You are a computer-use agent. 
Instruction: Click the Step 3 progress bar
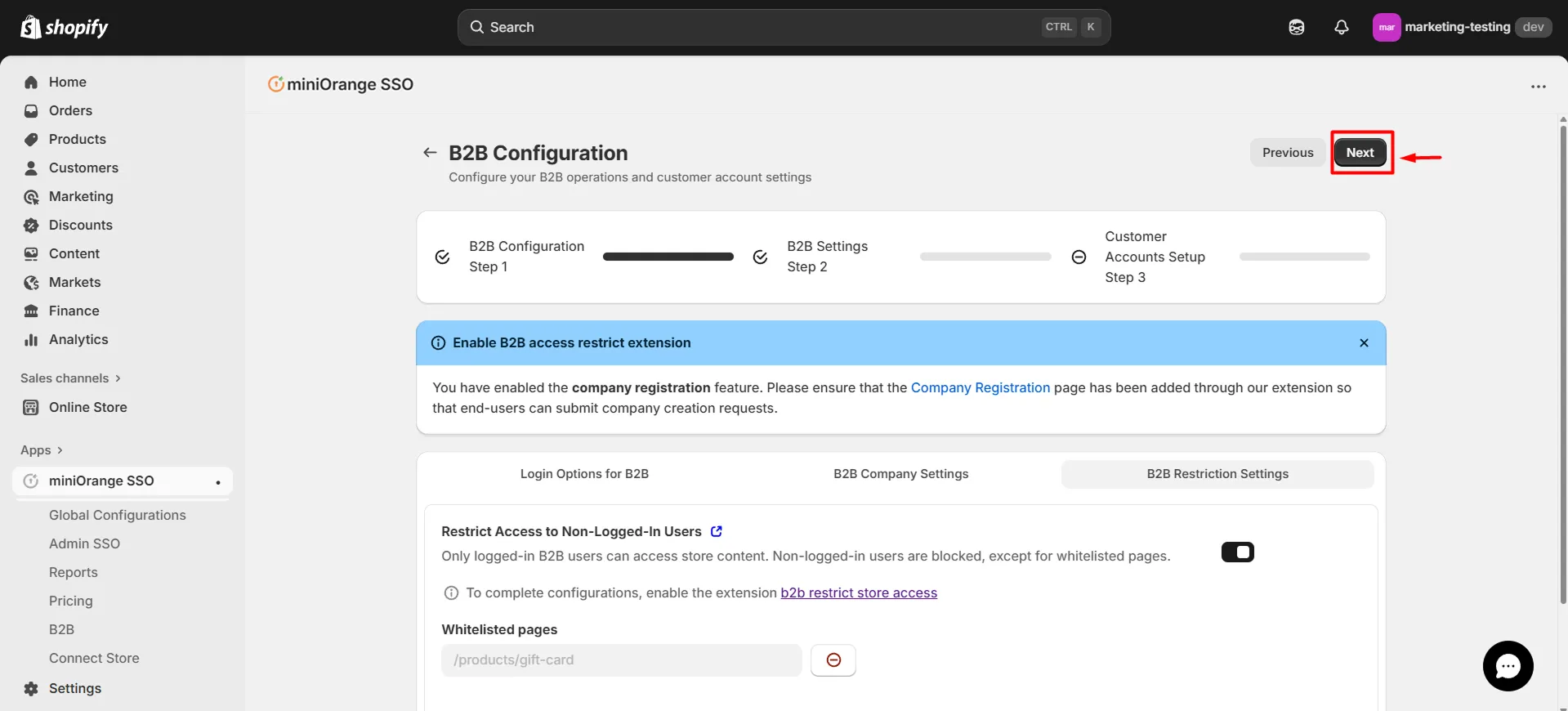coord(1304,257)
